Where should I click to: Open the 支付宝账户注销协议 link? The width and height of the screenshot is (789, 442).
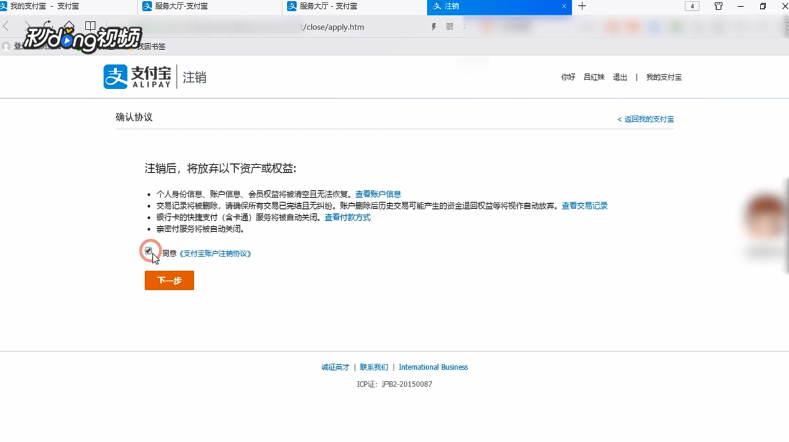click(x=215, y=254)
